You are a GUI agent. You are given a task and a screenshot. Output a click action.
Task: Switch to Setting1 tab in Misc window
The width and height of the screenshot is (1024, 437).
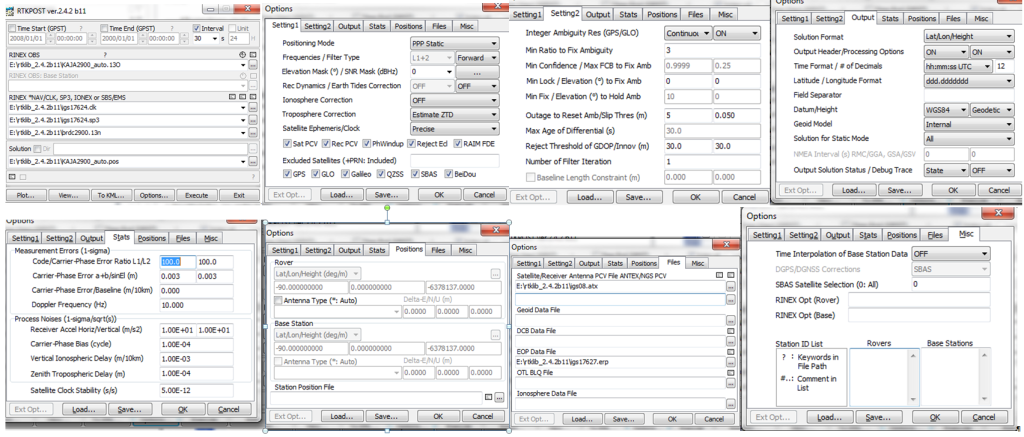click(767, 235)
